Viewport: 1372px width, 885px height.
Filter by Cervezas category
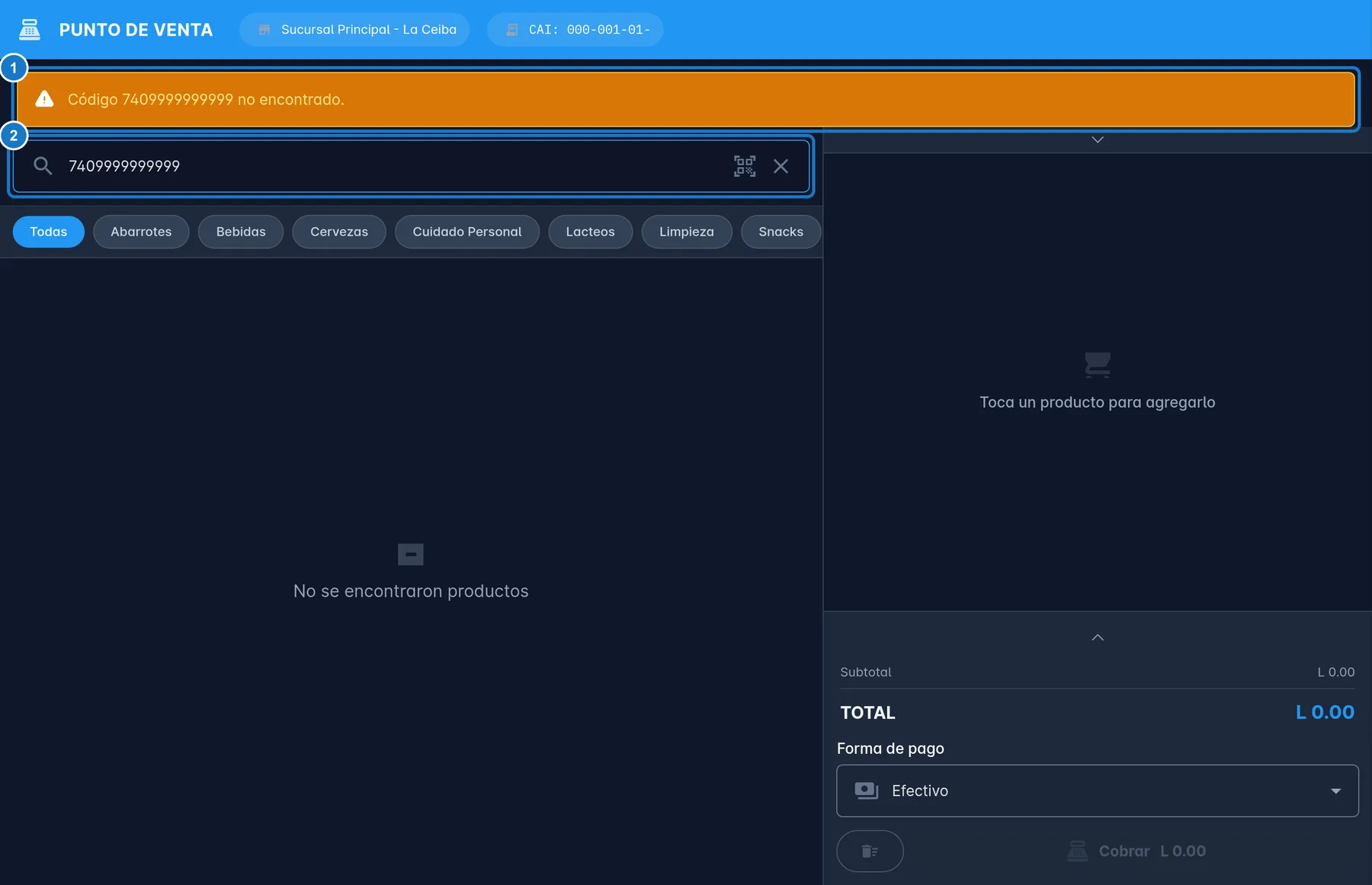click(339, 232)
